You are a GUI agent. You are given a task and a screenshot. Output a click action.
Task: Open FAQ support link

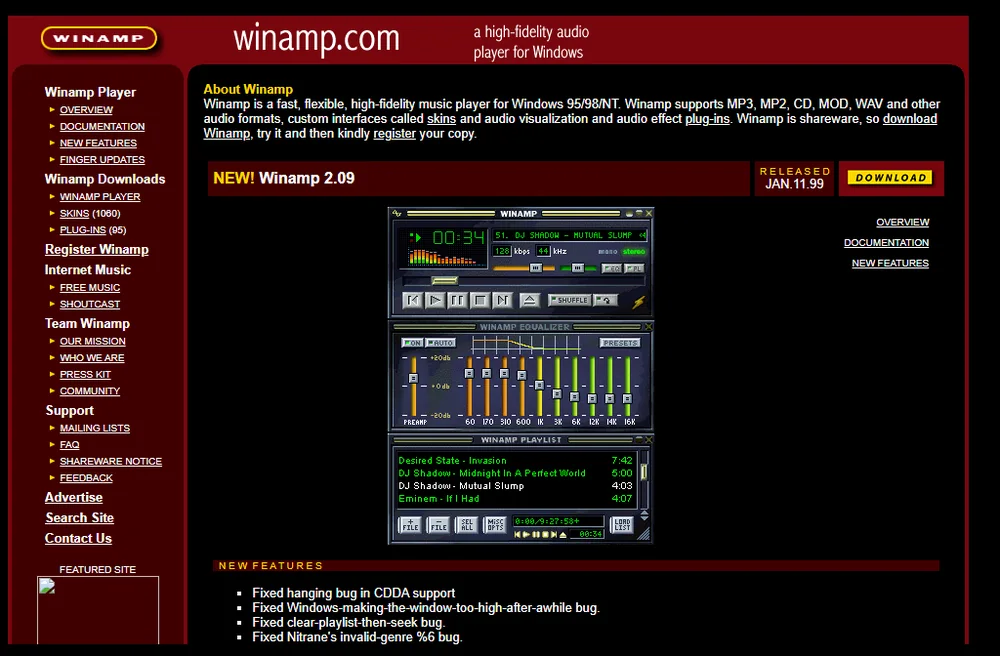[x=70, y=444]
